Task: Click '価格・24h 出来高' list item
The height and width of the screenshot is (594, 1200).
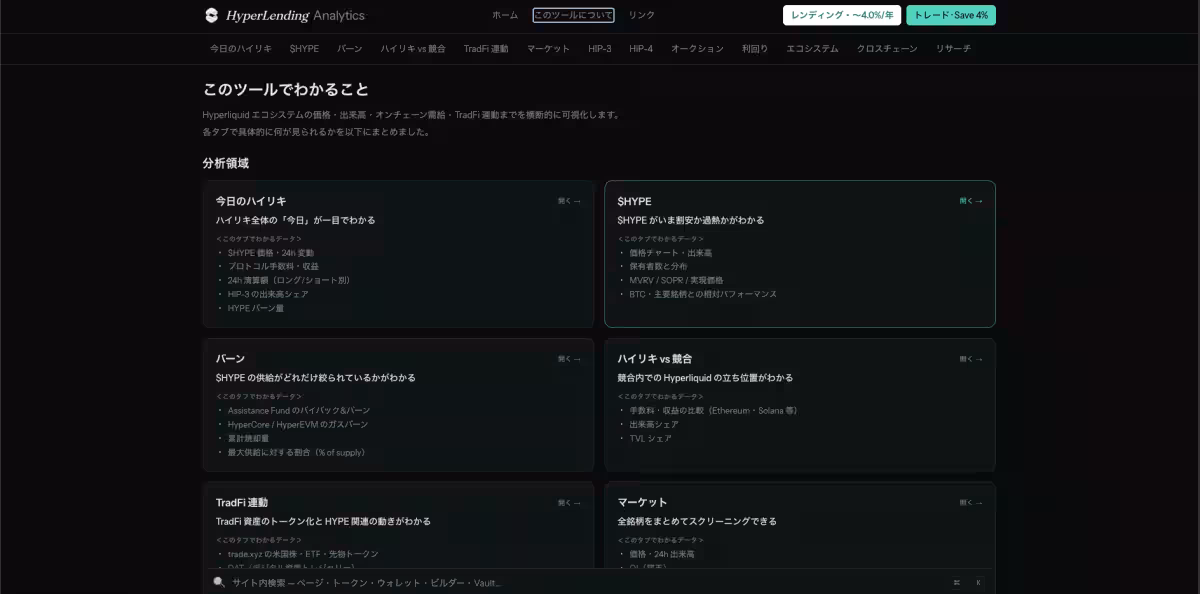Action: tap(662, 554)
